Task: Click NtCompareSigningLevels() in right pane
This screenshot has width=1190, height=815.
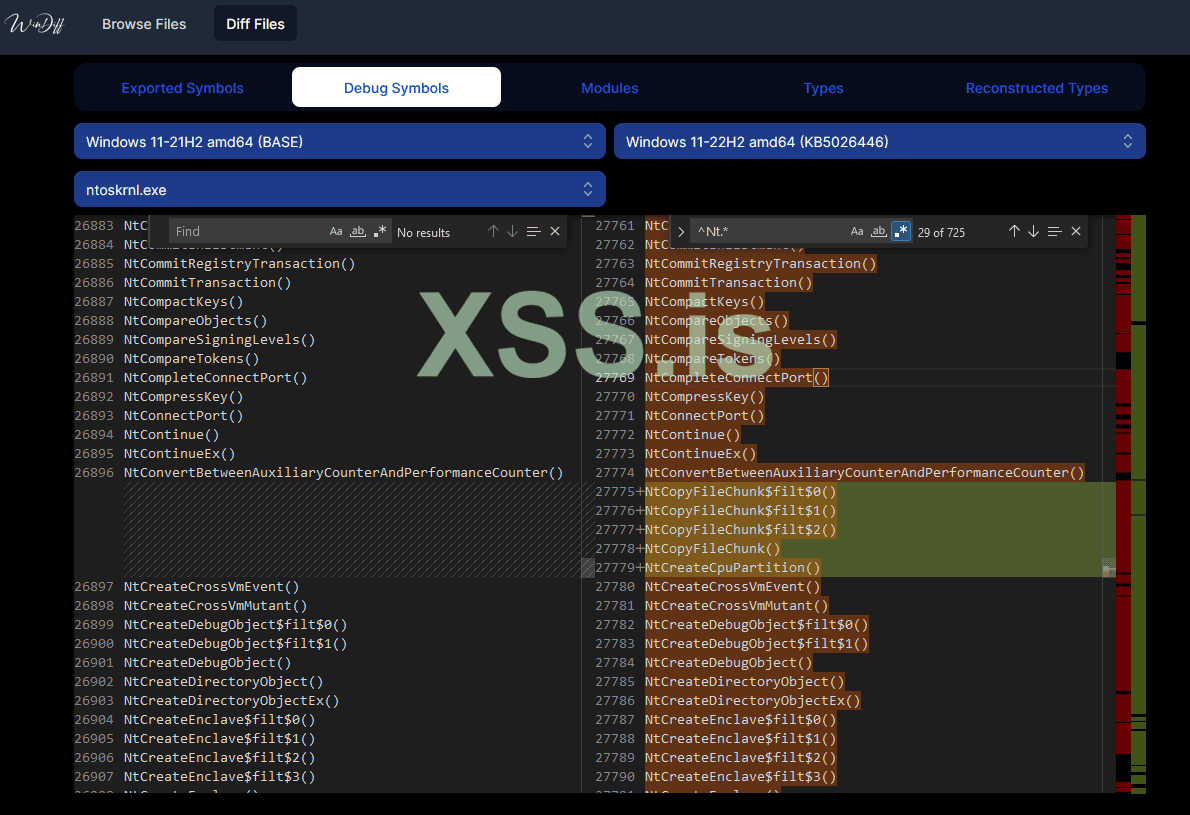Action: click(740, 340)
